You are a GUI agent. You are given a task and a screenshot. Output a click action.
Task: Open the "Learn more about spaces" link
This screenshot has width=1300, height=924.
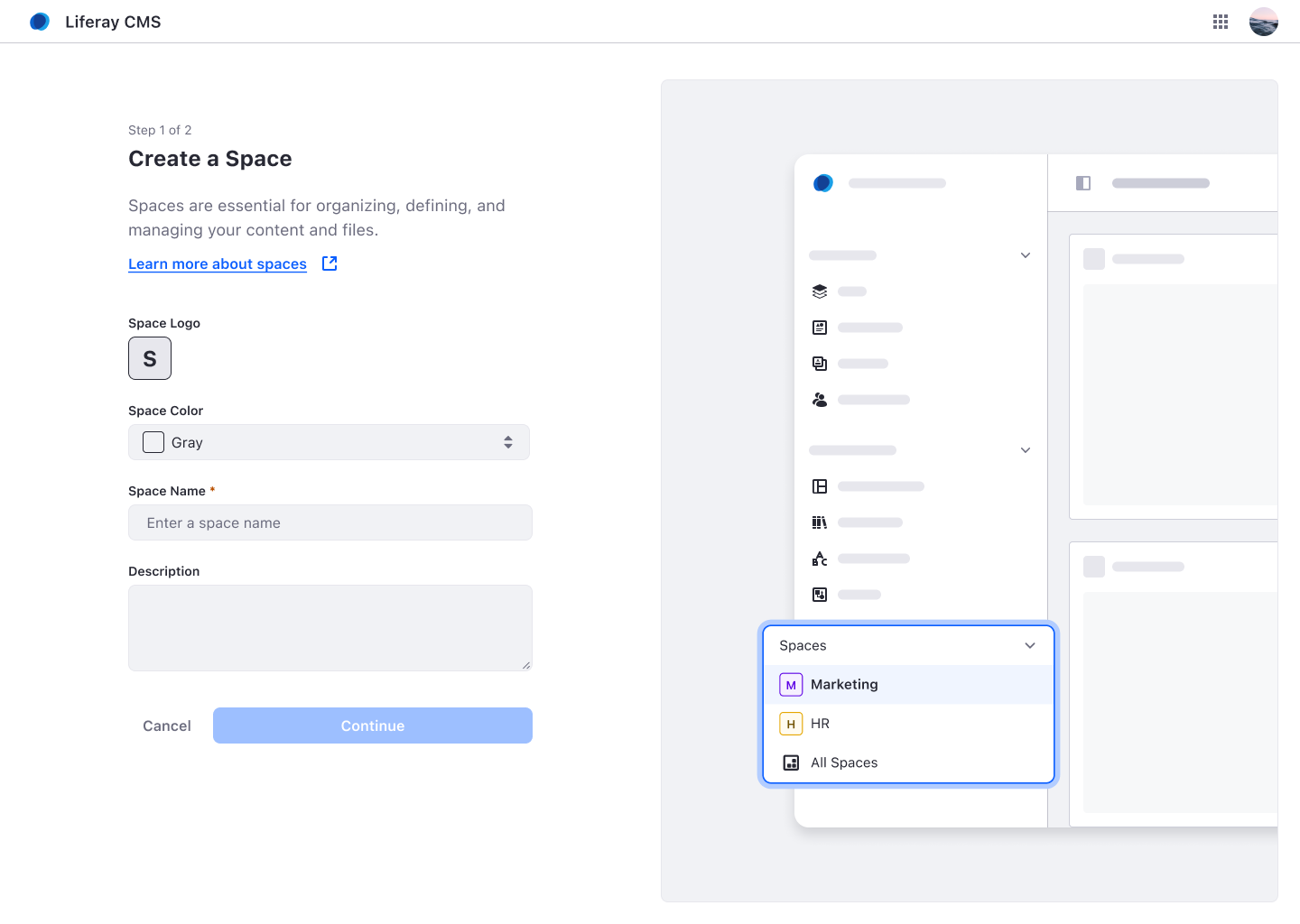(218, 263)
